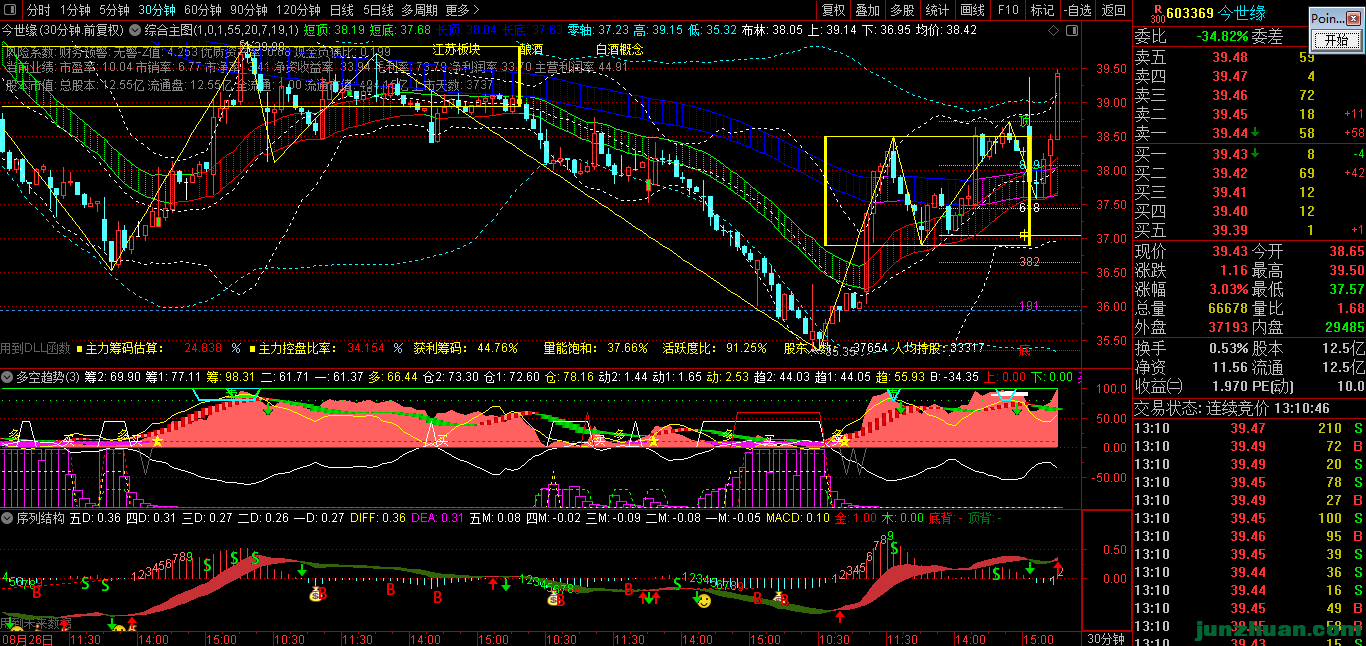
Task: Click the R300 margin trading badge
Action: click(1157, 11)
